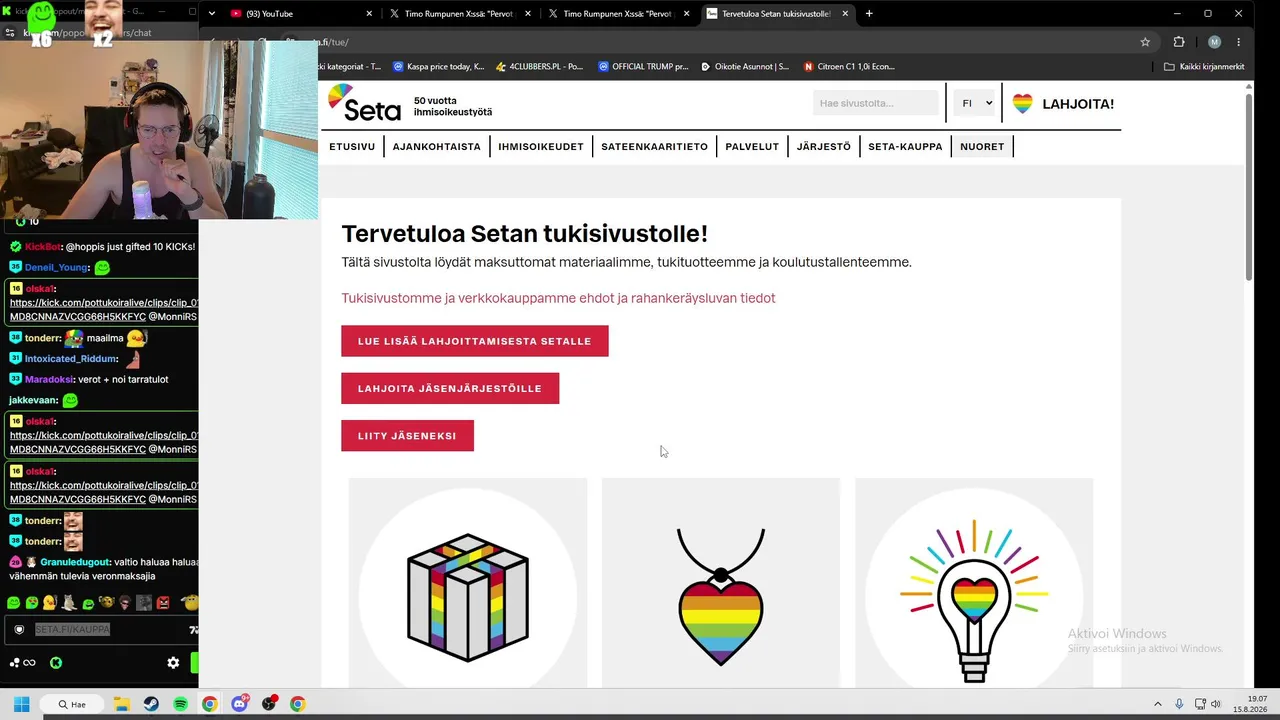Image resolution: width=1280 pixels, height=720 pixels.
Task: Open the Citroen C1 bookmark
Action: (850, 67)
